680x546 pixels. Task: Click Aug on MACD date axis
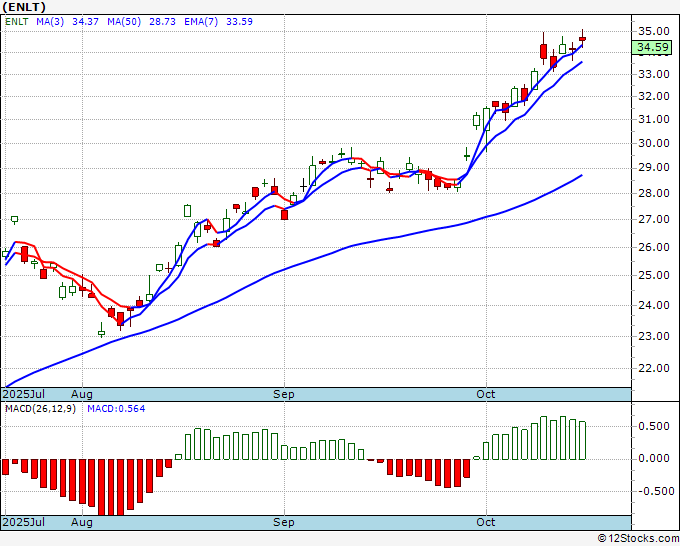(82, 522)
